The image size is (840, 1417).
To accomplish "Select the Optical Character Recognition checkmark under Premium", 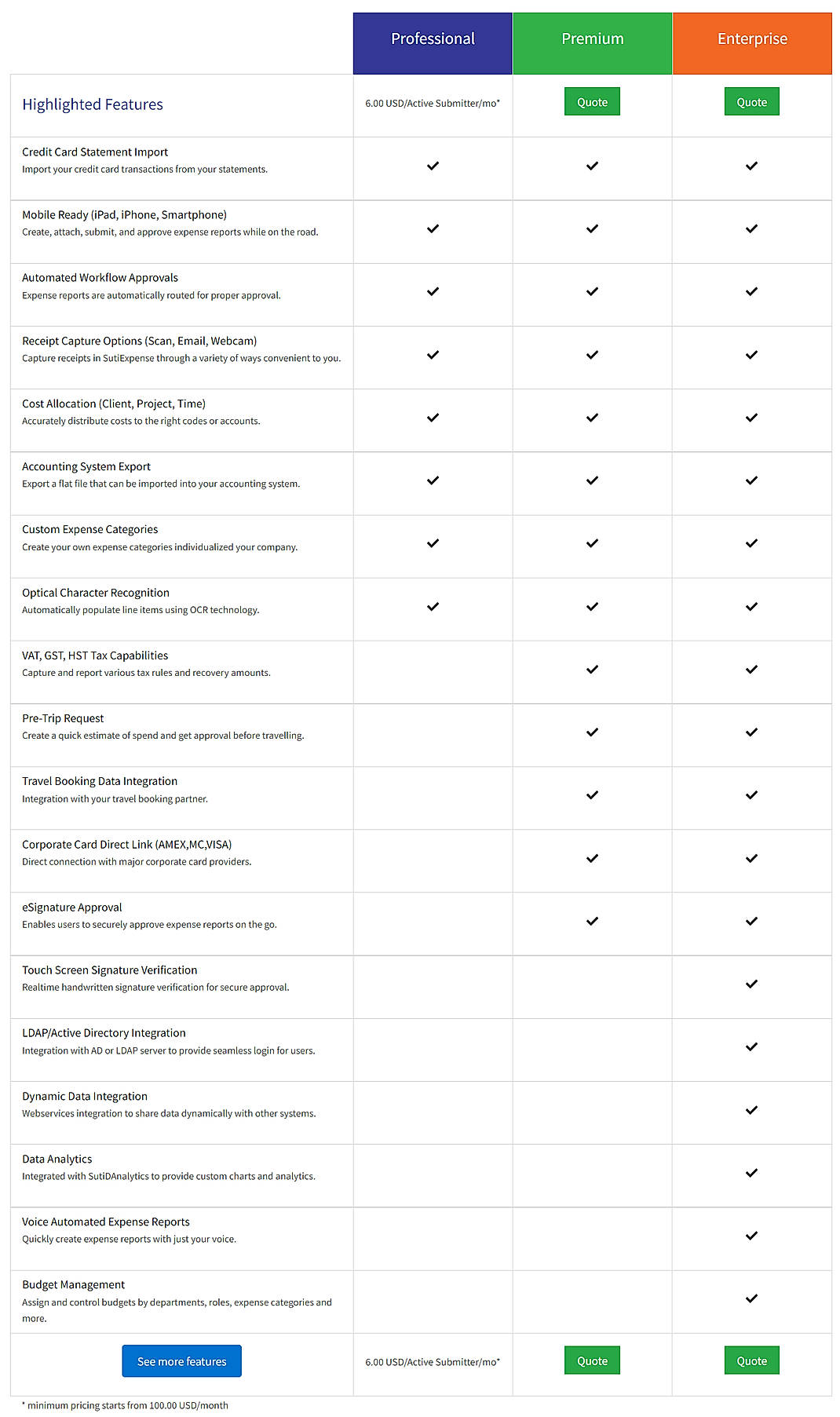I will pos(592,607).
